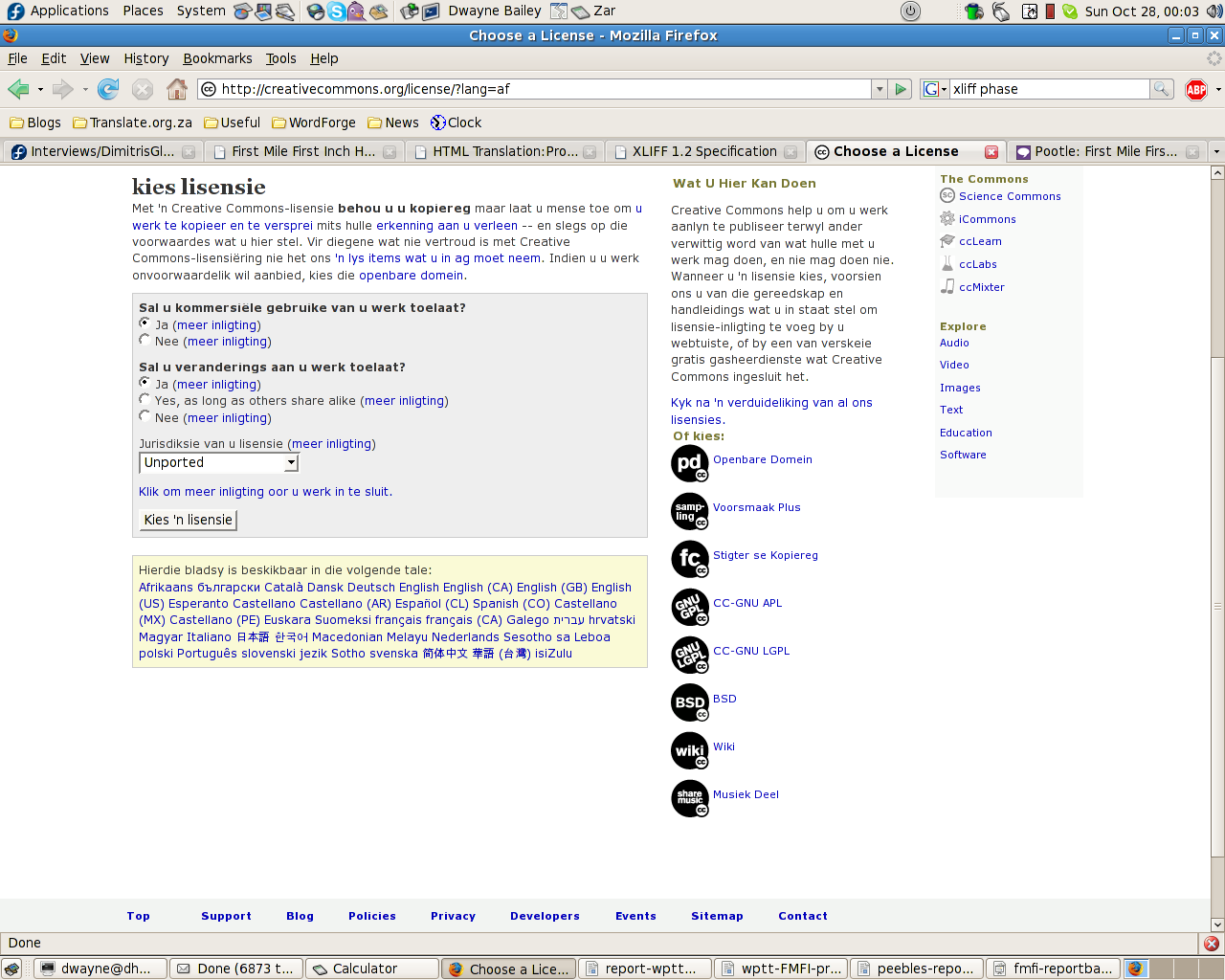Open the URL history dropdown arrow
Viewport: 1225px width, 980px height.
879,89
